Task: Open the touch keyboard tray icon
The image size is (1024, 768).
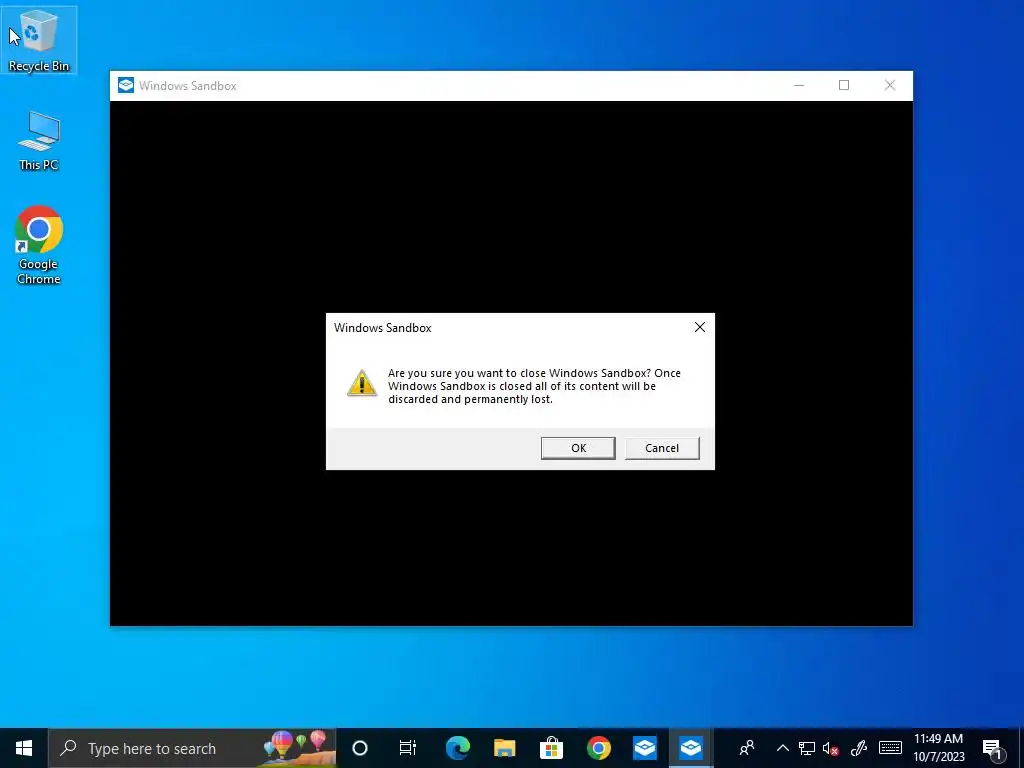Action: [x=890, y=748]
